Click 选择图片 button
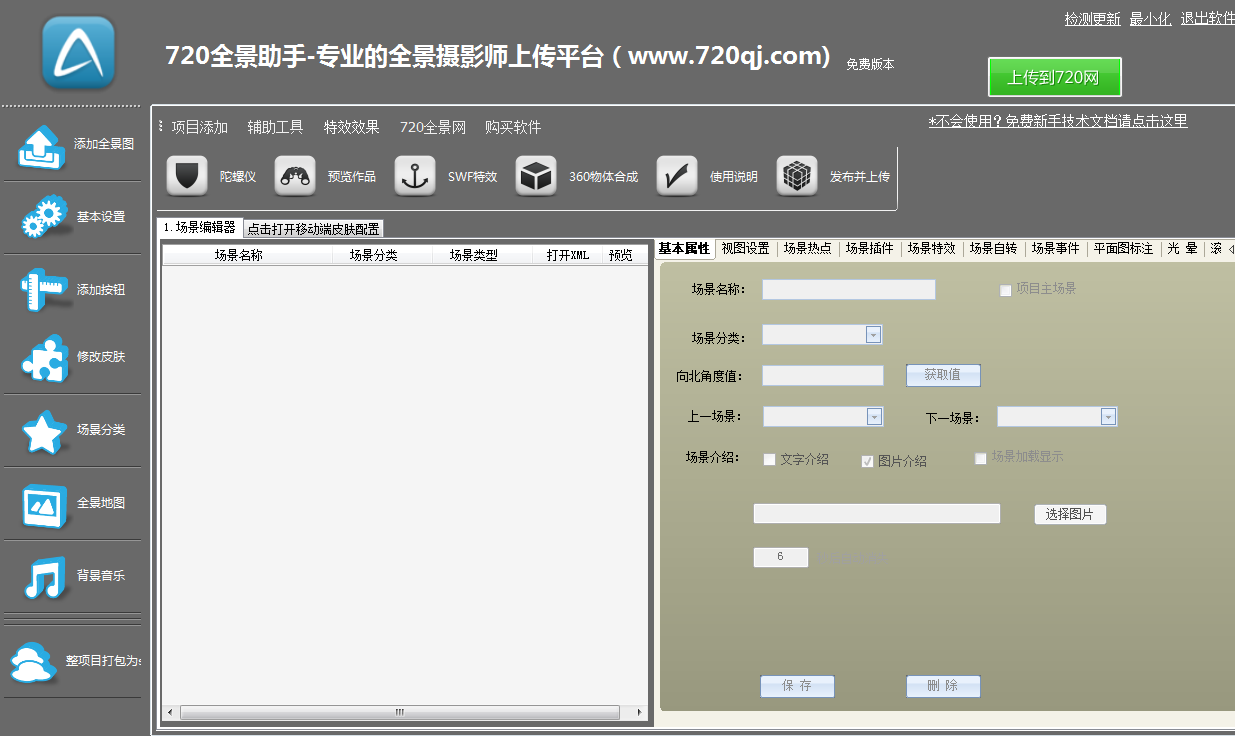The height and width of the screenshot is (736, 1235). coord(1070,514)
